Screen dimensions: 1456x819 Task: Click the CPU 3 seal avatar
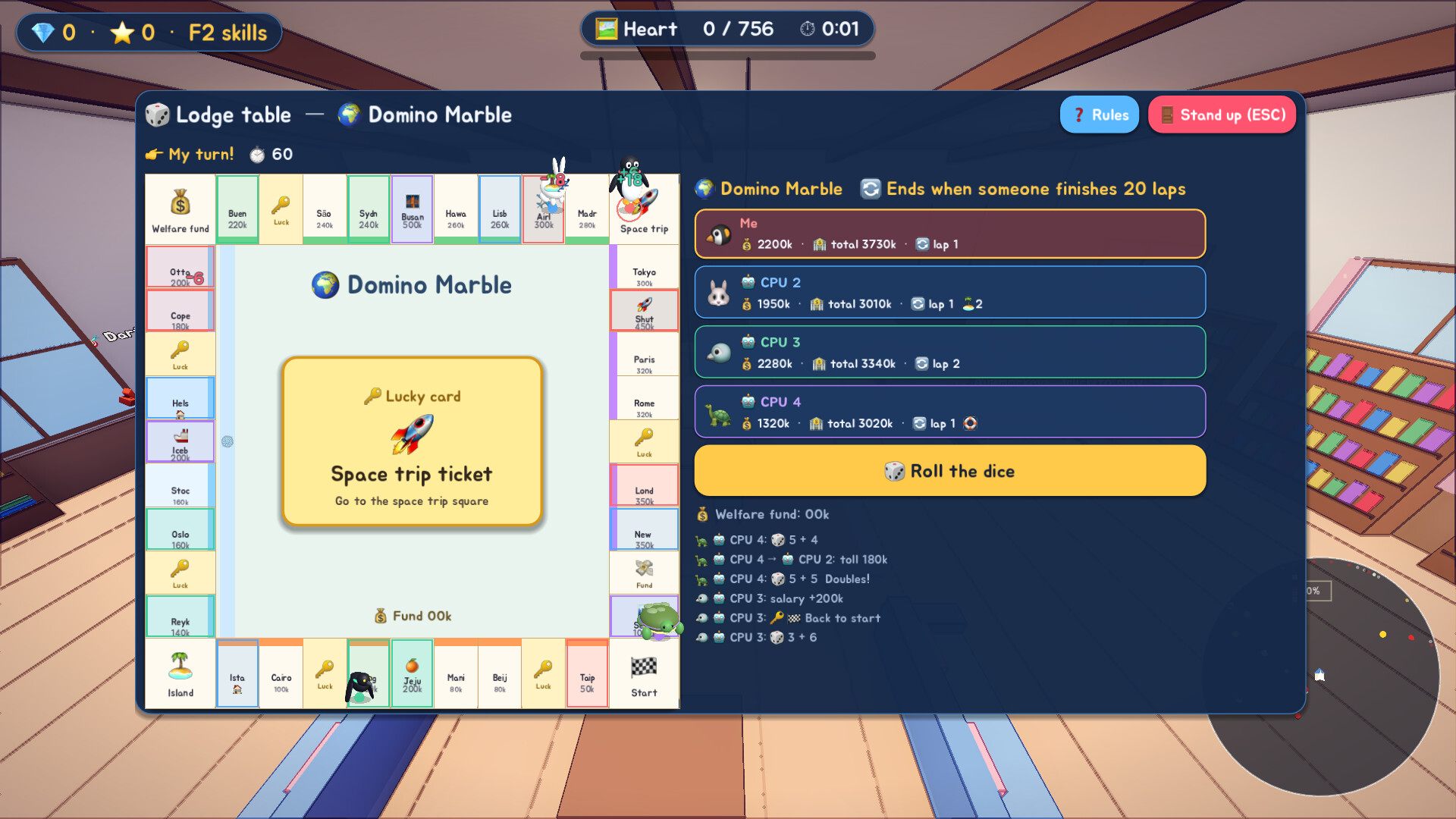(x=718, y=353)
